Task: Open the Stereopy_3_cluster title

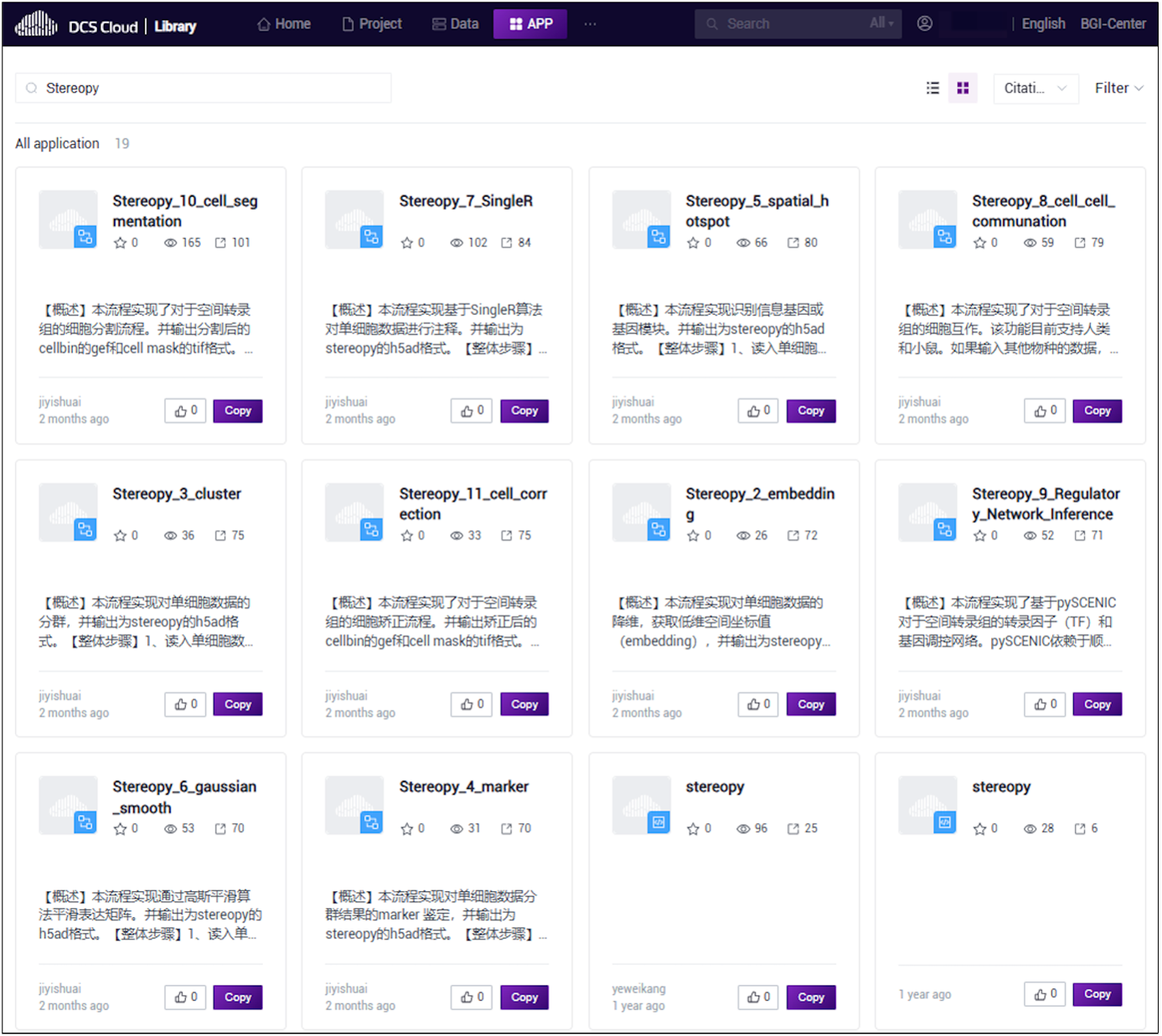Action: pos(177,494)
